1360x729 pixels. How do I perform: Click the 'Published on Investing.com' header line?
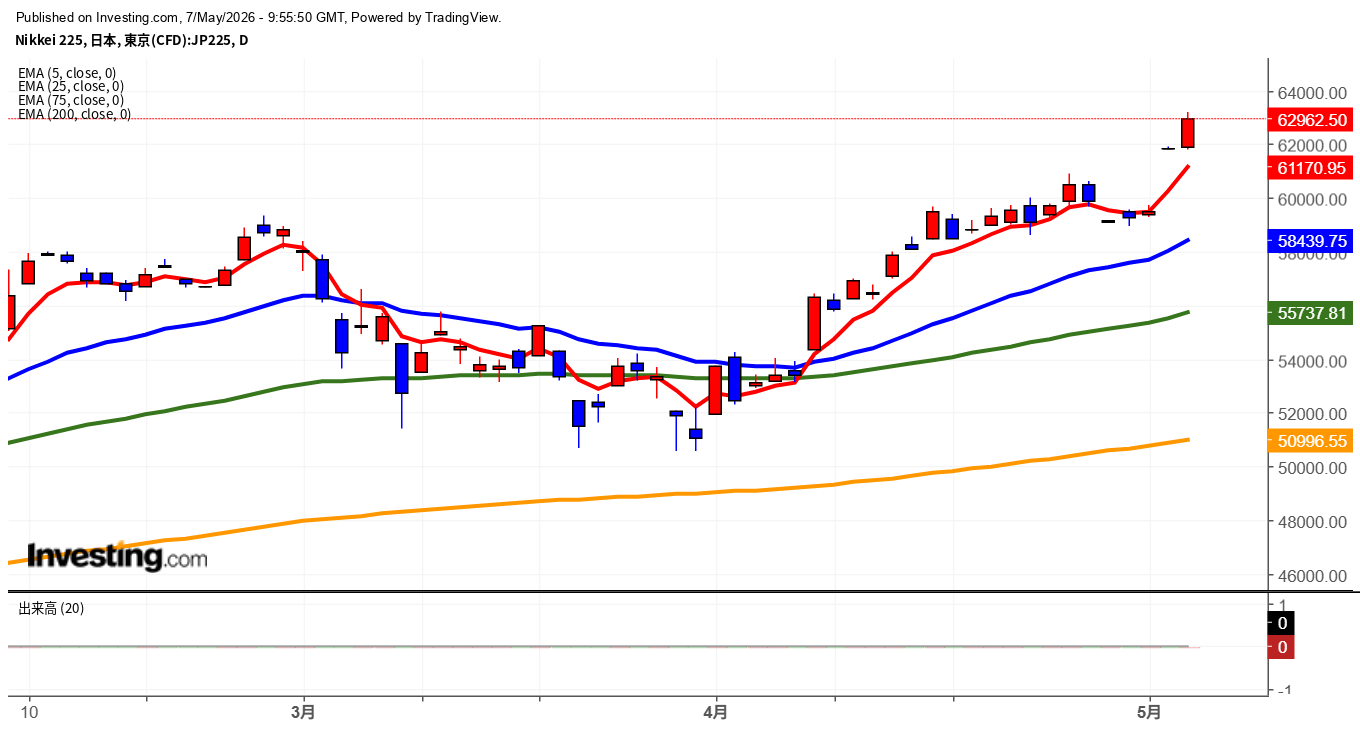(258, 17)
